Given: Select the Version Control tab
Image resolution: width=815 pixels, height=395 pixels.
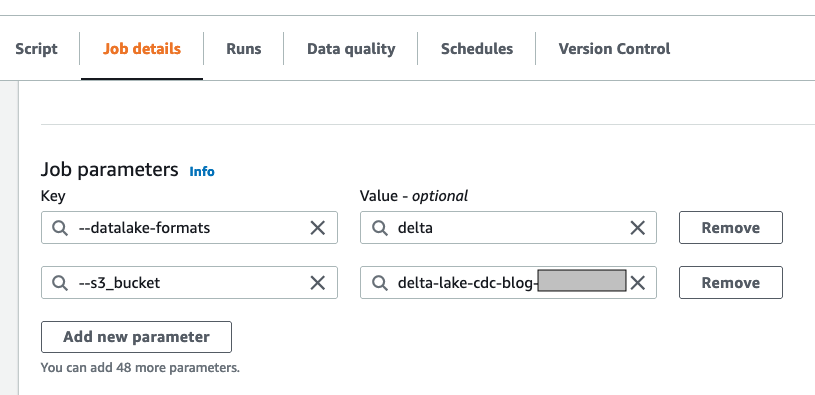Looking at the screenshot, I should coord(614,49).
